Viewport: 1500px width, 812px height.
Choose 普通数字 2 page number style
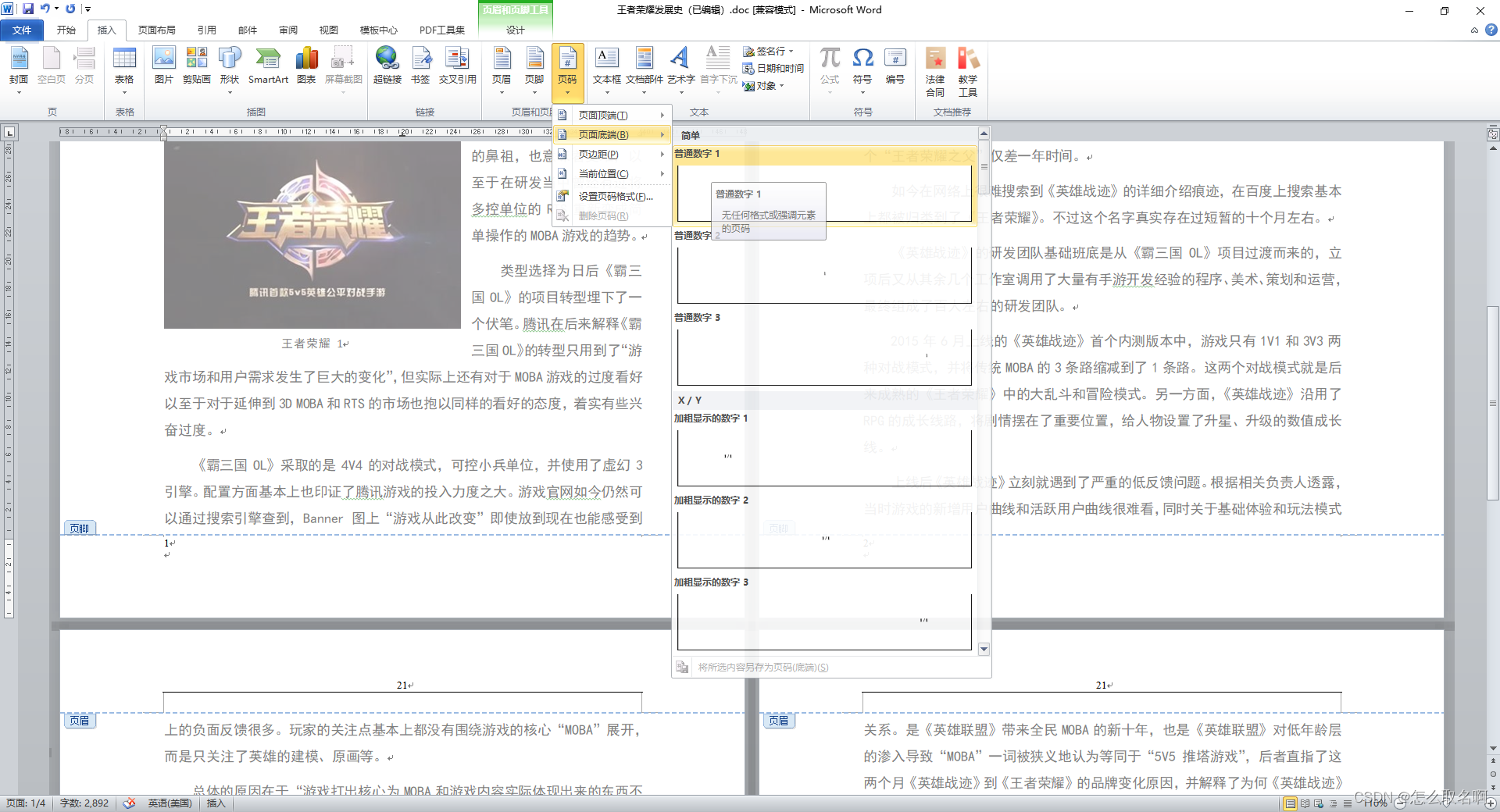(x=824, y=267)
